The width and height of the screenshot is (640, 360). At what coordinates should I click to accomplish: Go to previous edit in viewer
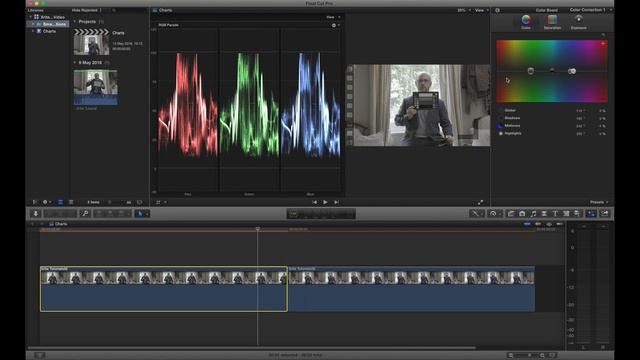pos(314,202)
